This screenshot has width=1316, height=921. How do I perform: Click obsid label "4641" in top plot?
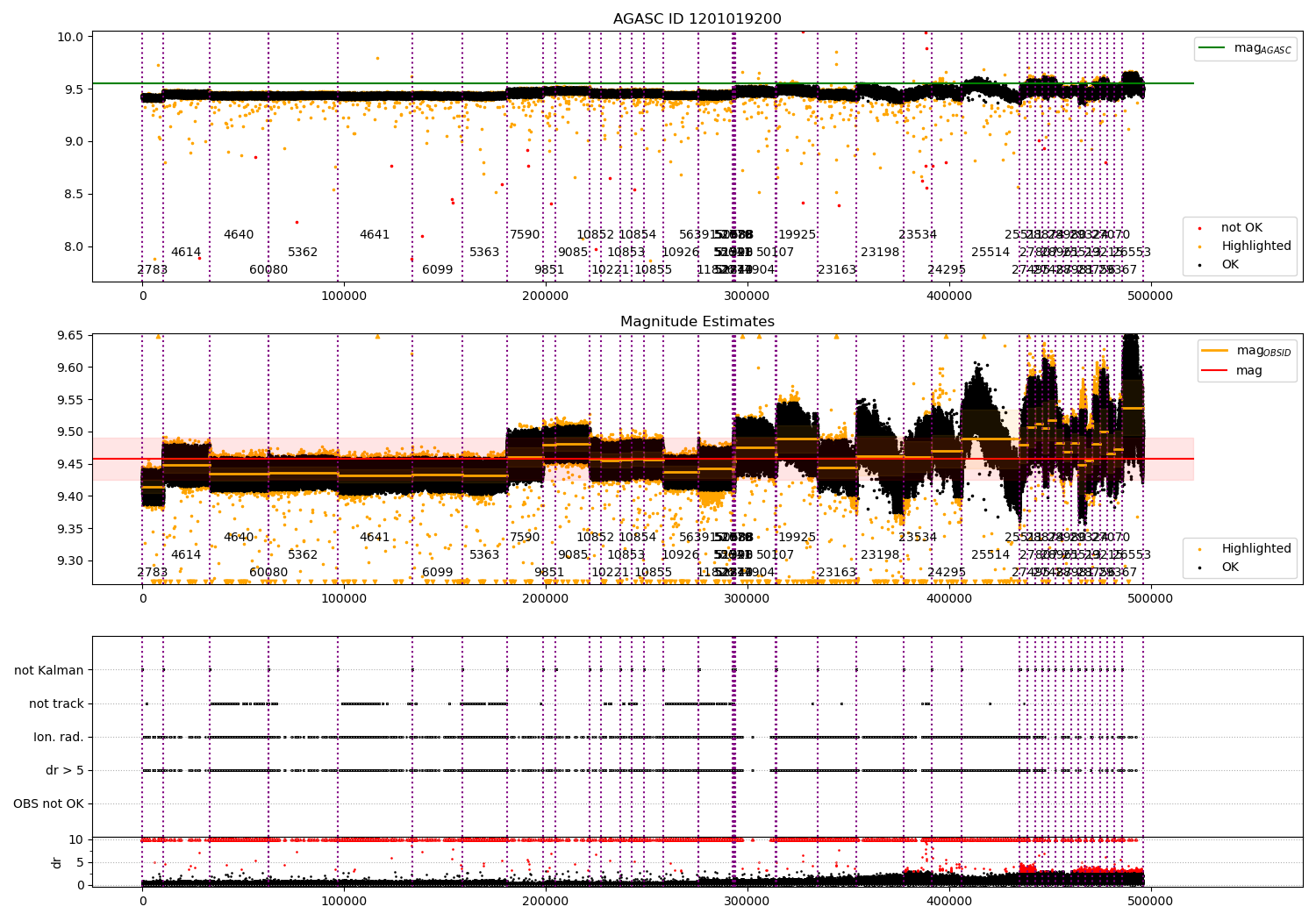375,235
